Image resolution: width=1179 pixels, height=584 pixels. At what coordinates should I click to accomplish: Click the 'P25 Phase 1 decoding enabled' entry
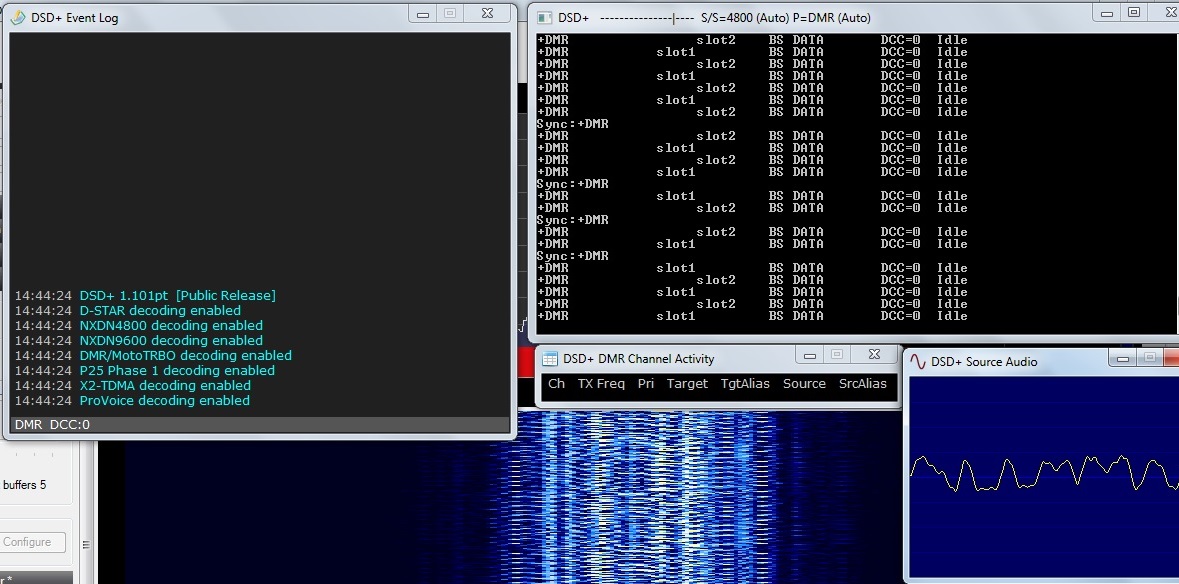tap(177, 371)
